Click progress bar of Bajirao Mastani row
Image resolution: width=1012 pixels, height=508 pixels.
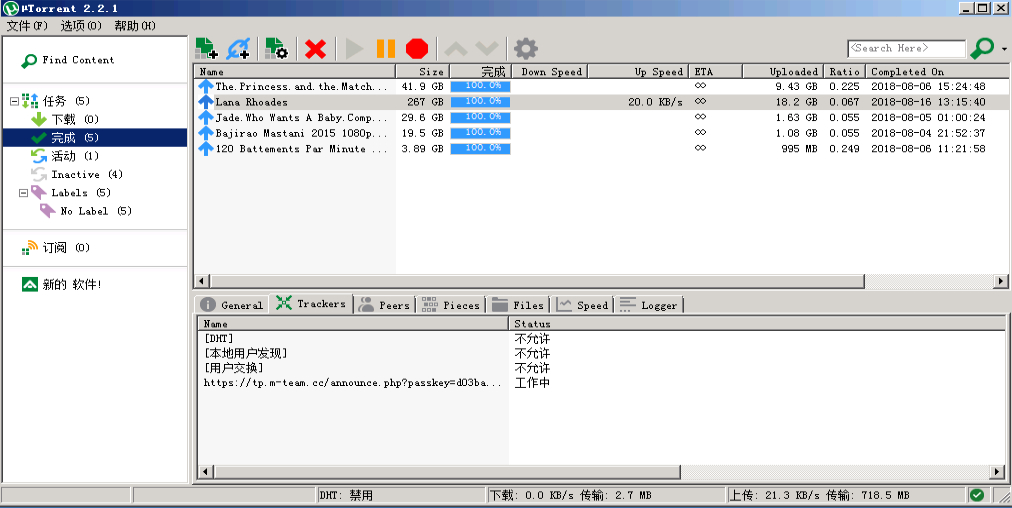click(480, 133)
